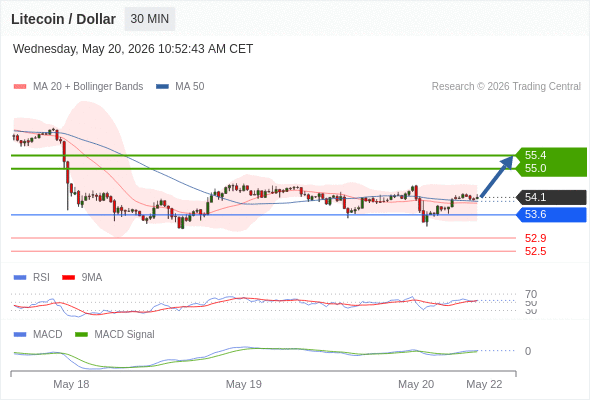Open the Research Trading Central copyright link
The height and width of the screenshot is (400, 590).
click(x=506, y=87)
